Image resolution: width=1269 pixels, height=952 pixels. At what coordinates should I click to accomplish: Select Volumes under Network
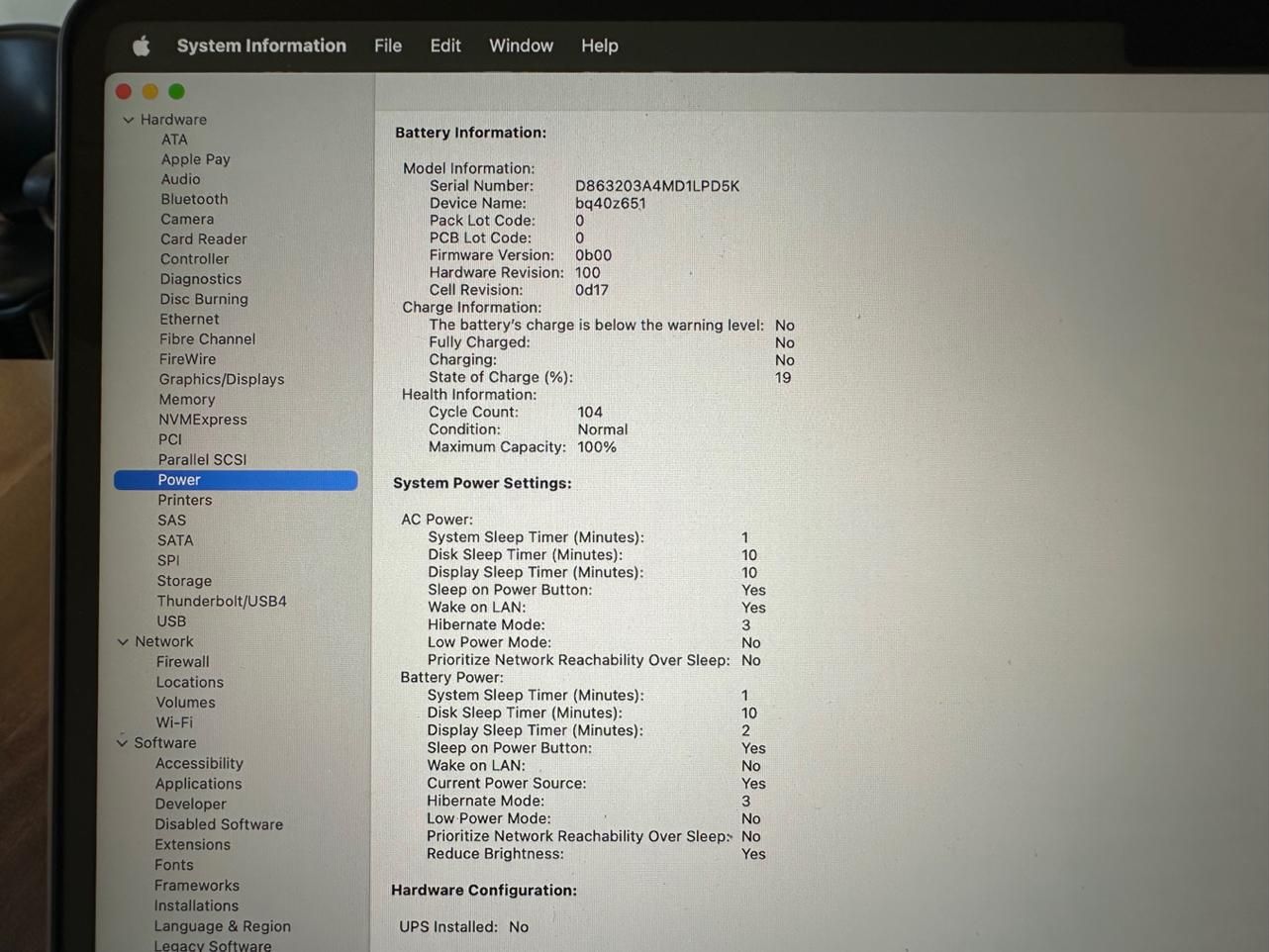pyautogui.click(x=185, y=703)
